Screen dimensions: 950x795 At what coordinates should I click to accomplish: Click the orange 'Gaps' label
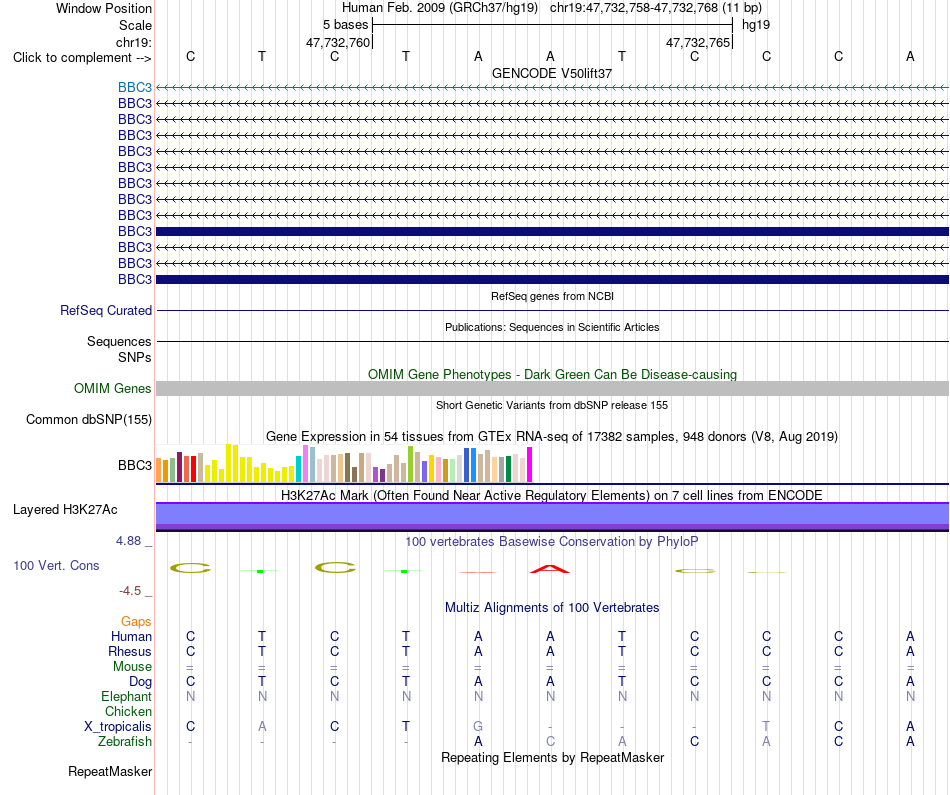click(136, 621)
